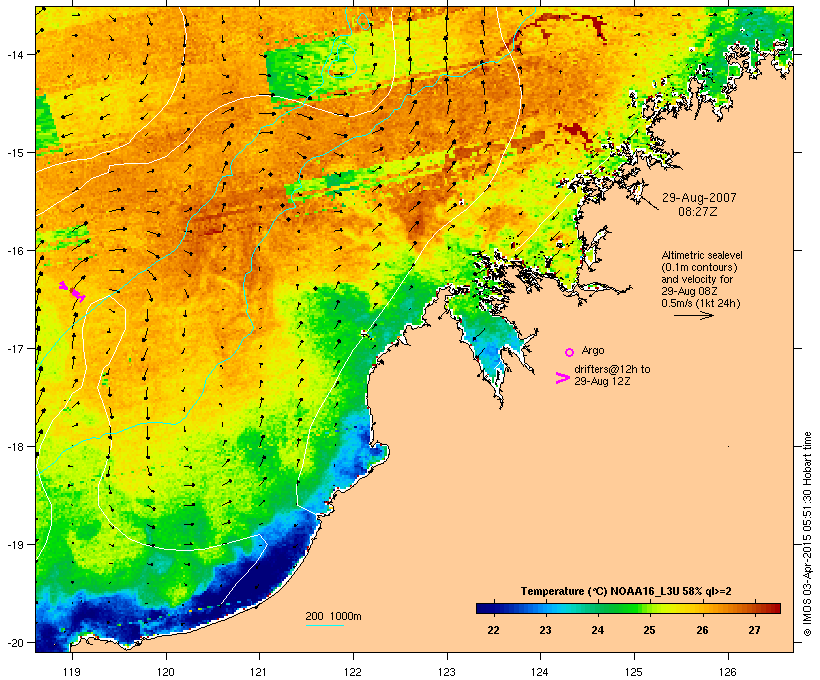Viewport: 820px width, 680px height.
Task: Click the latitude axis label -18
Action: 14,446
